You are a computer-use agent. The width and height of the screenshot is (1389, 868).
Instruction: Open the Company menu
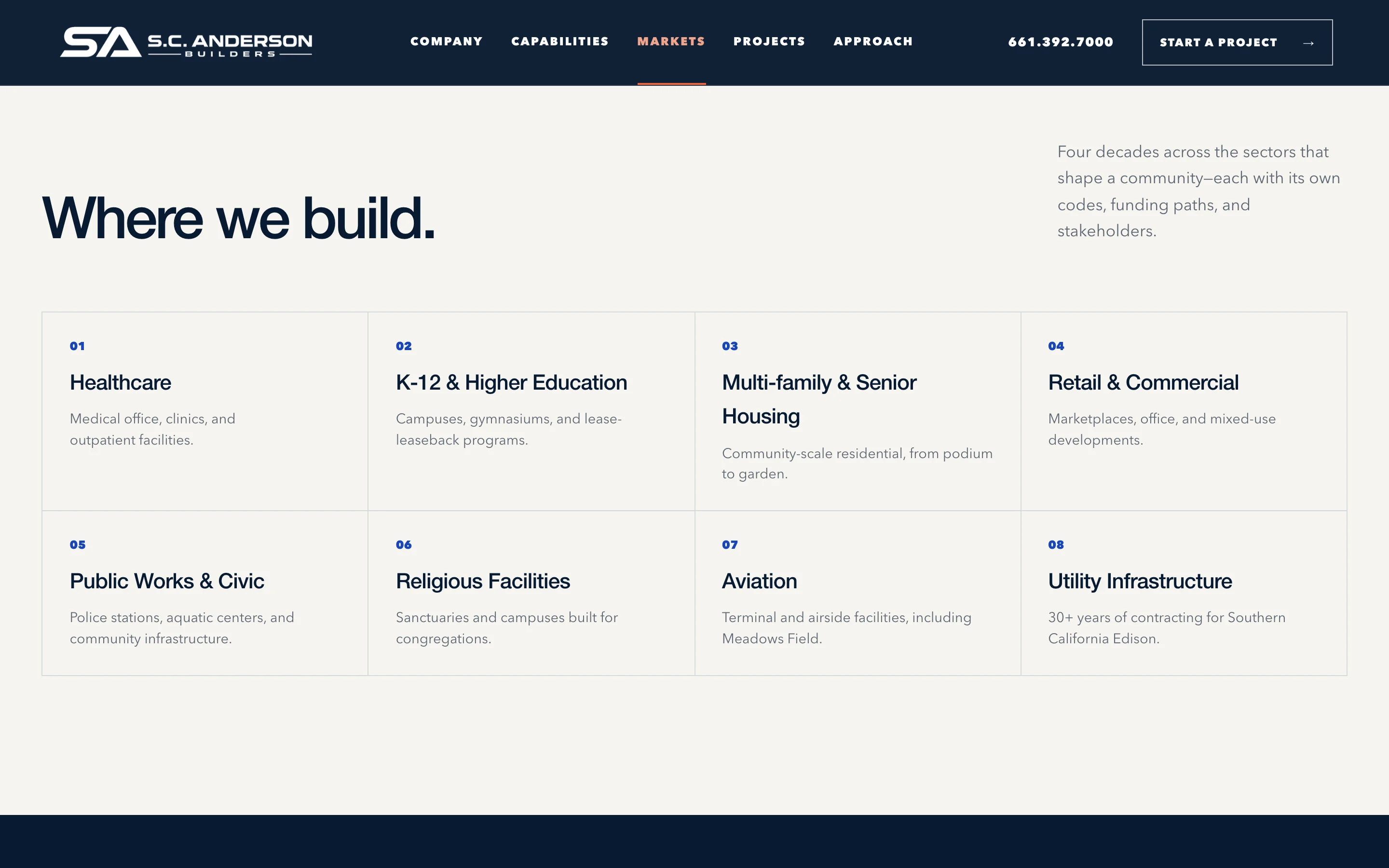pos(447,41)
